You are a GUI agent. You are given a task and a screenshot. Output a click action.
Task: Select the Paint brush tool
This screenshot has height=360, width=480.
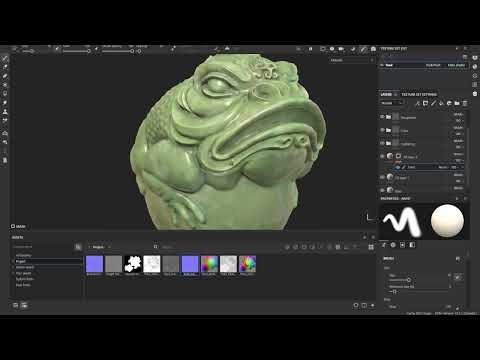[x=5, y=58]
